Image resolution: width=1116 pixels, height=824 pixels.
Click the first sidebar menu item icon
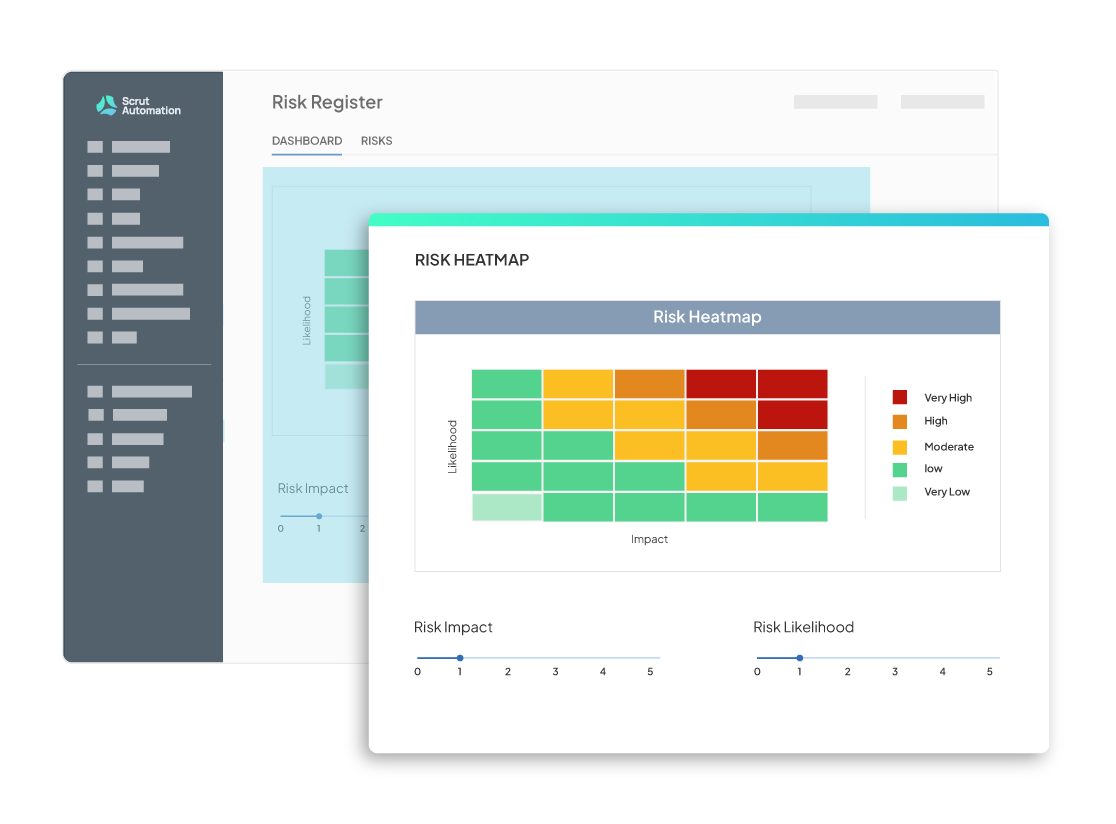click(x=95, y=147)
